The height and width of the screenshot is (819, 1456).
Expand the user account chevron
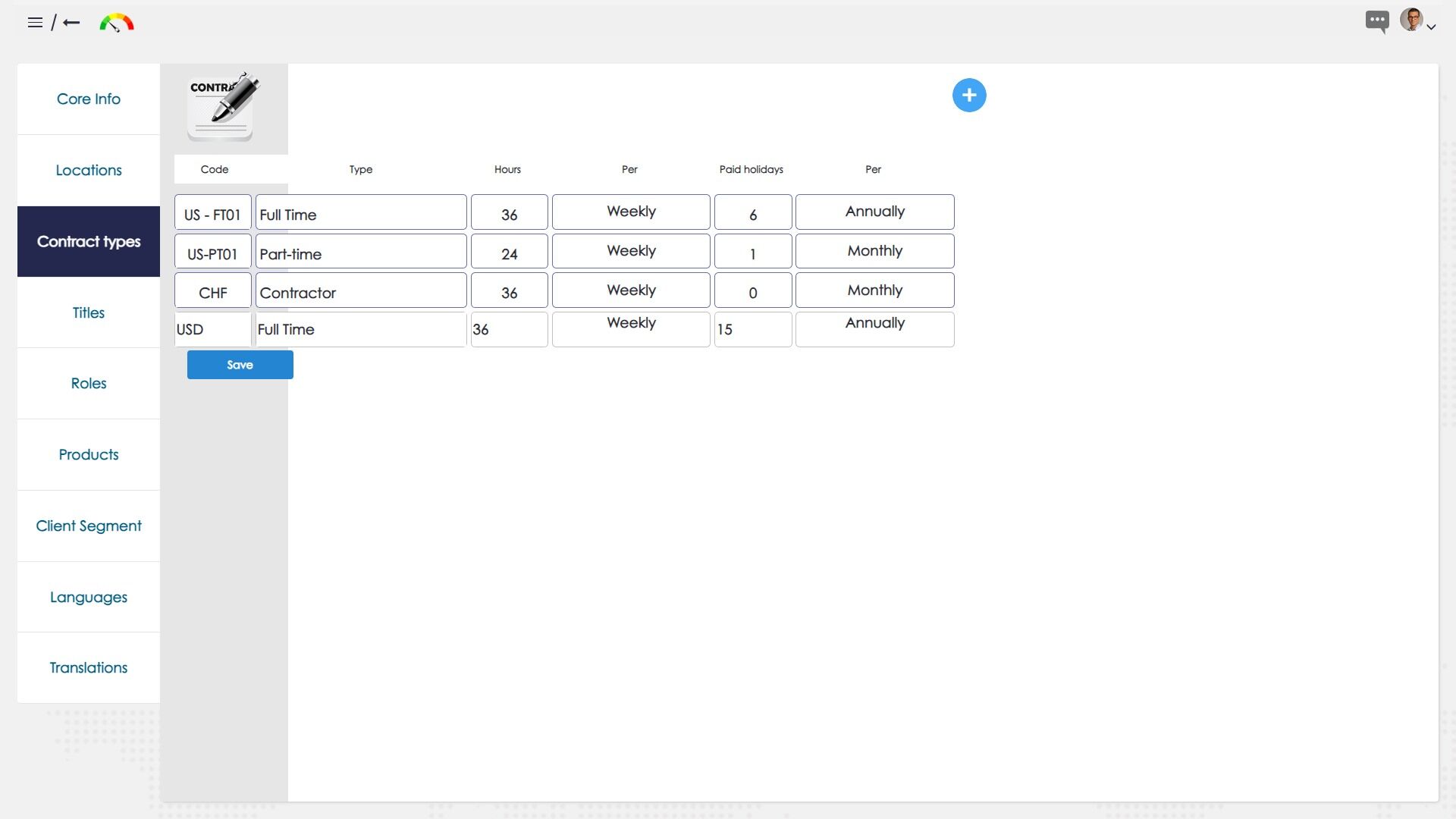1431,27
